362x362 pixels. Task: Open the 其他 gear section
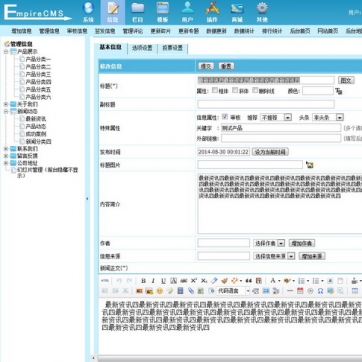[x=262, y=12]
